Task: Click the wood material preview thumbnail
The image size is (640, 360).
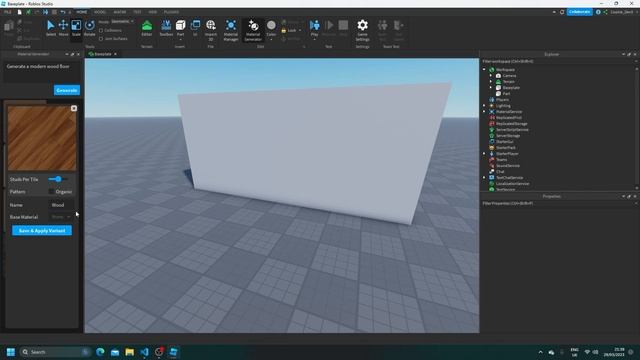Action: [x=42, y=138]
